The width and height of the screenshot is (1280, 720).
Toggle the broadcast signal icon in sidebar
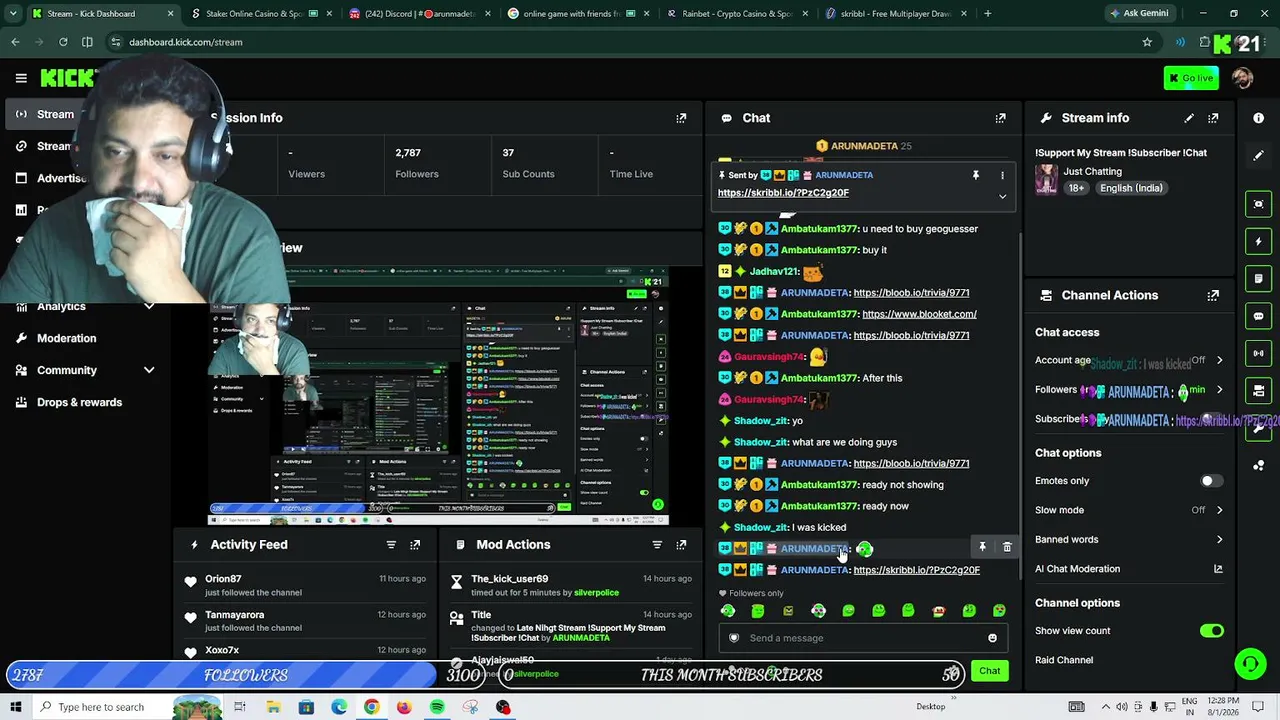pos(1258,353)
